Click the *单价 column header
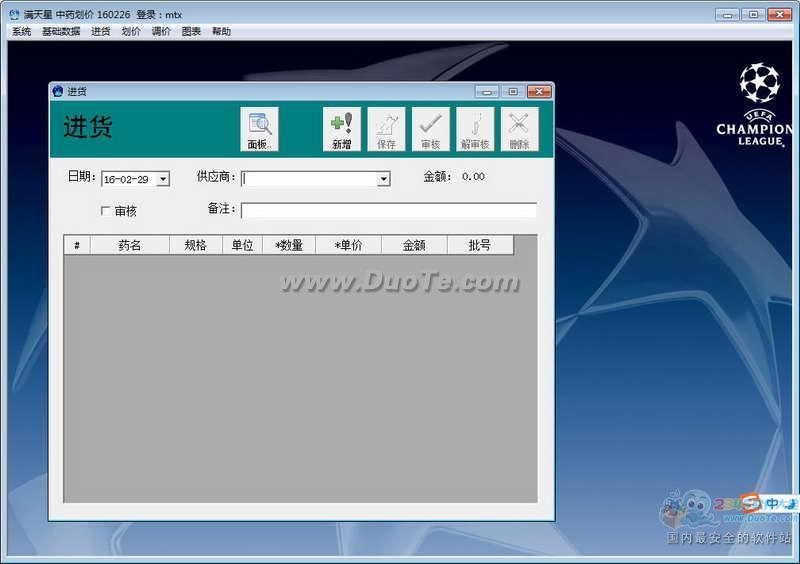The height and width of the screenshot is (564, 800). pyautogui.click(x=348, y=245)
